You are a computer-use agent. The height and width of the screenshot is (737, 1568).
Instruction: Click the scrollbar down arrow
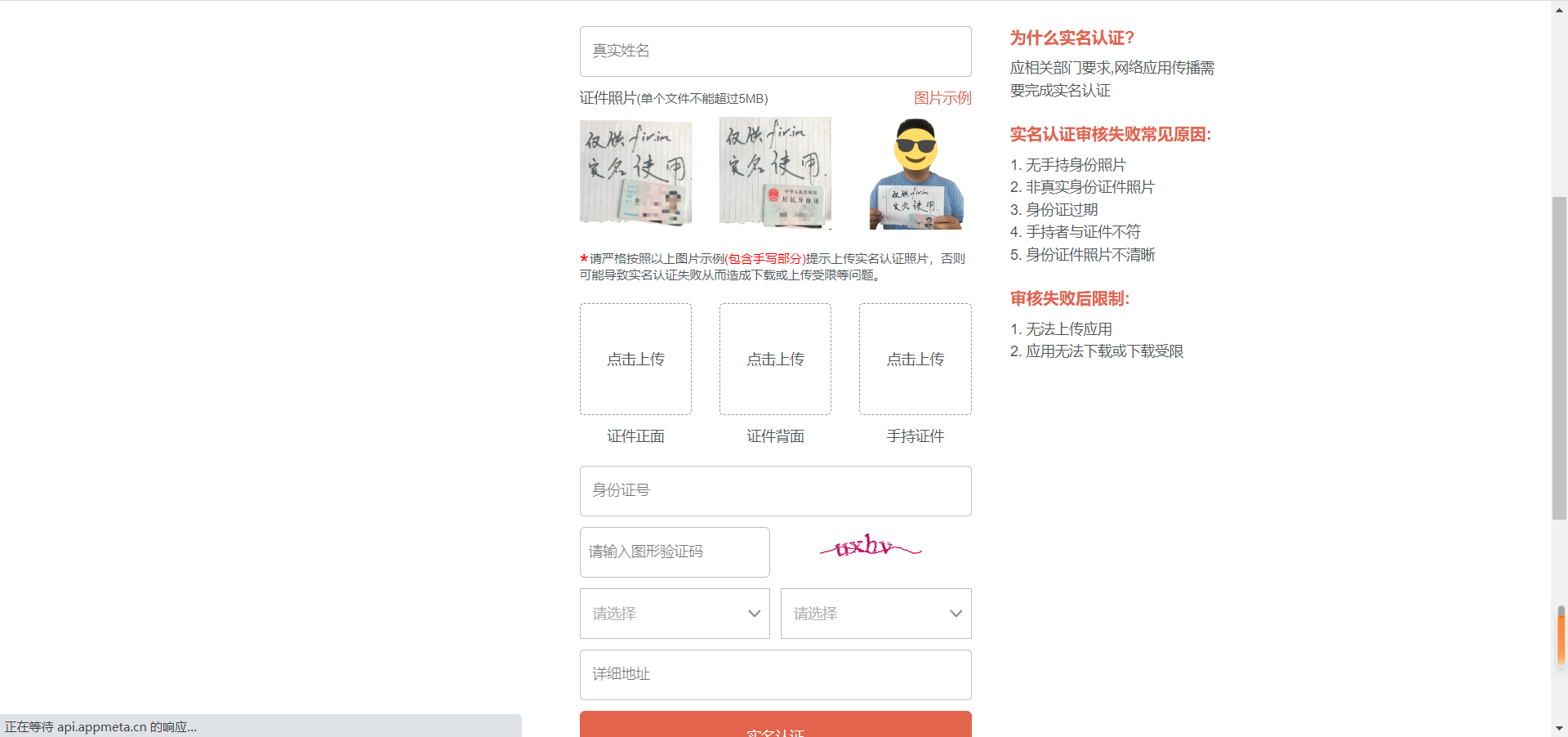tap(1559, 728)
